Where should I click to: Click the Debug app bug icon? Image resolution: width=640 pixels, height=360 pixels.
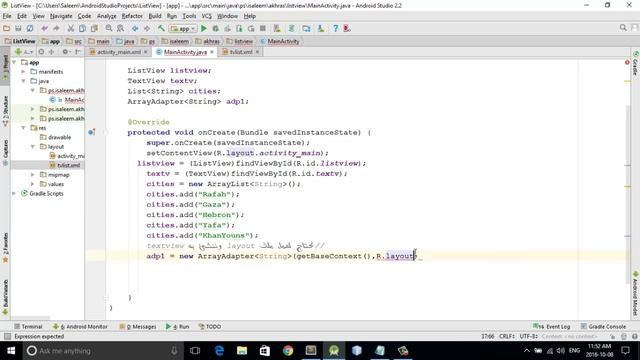coord(216,29)
